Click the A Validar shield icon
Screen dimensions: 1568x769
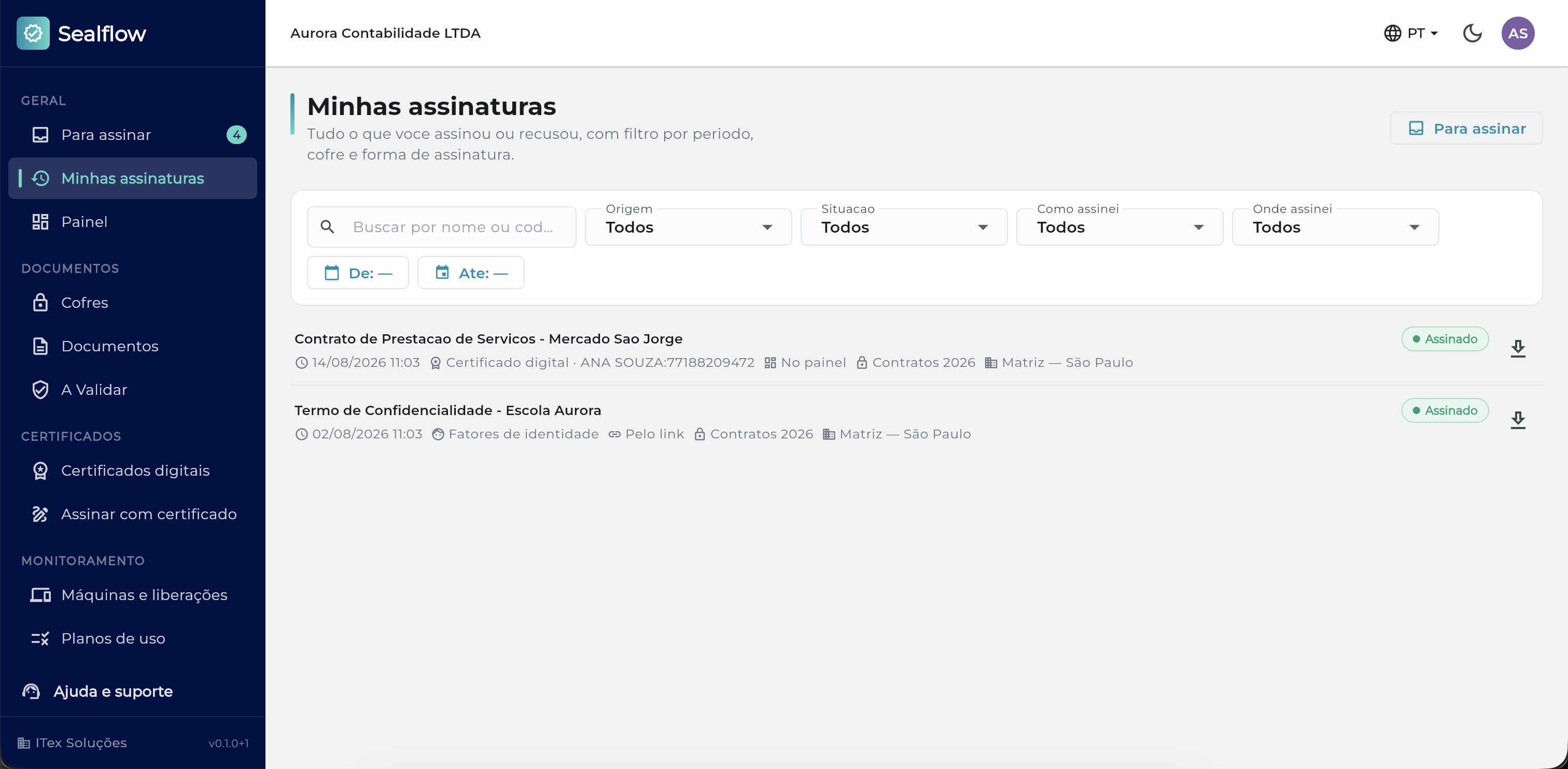40,389
